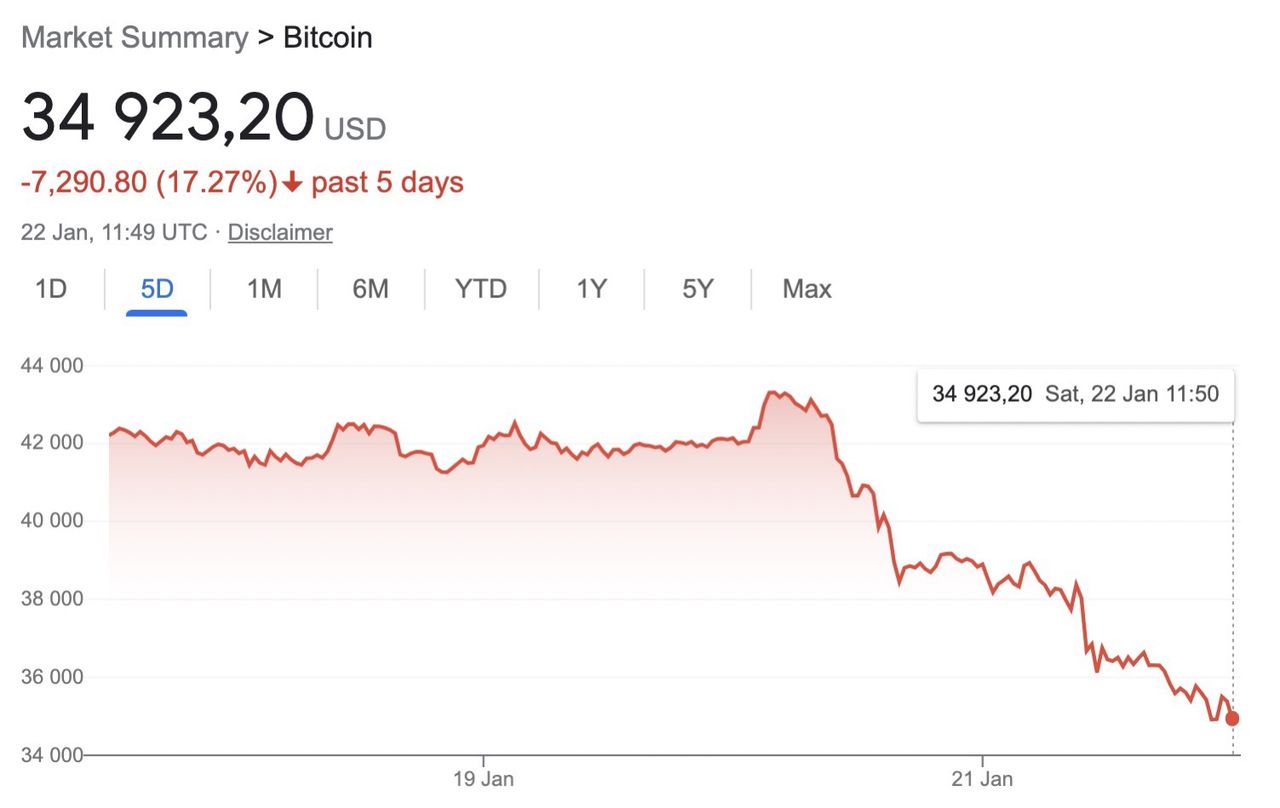Select the 5D time range tab
This screenshot has width=1280, height=808.
[x=157, y=289]
